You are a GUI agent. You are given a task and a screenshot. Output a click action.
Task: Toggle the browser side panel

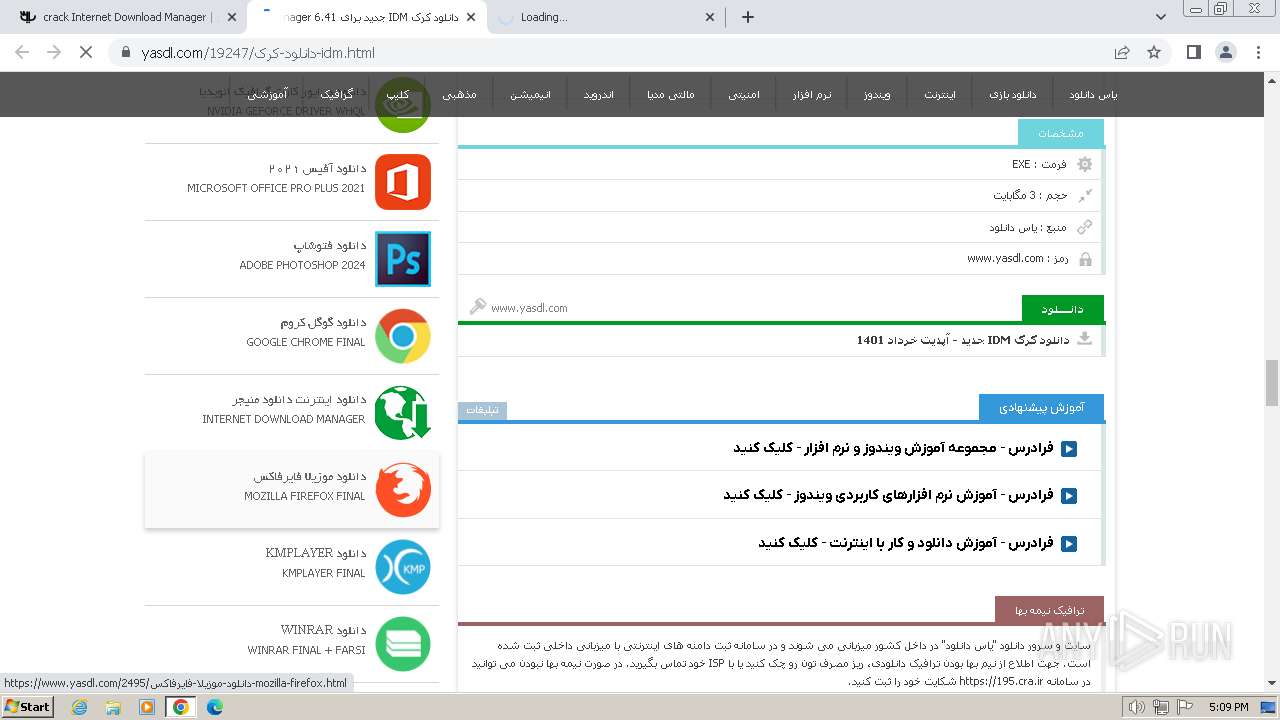(x=1194, y=52)
